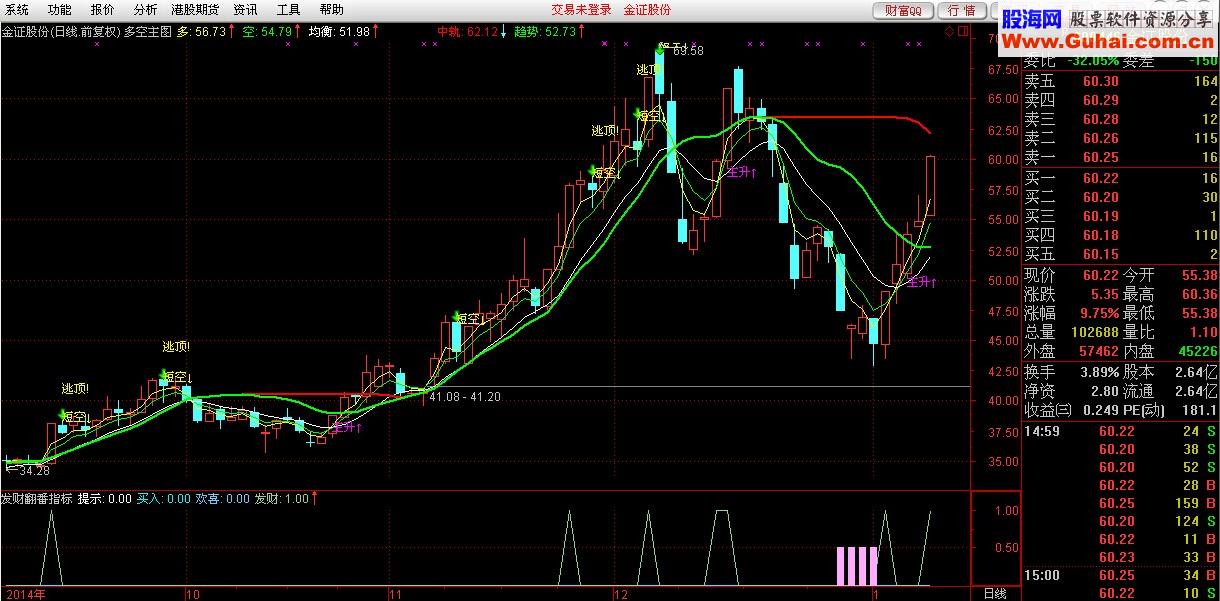Image resolution: width=1220 pixels, height=601 pixels.
Task: Click the 金证股份 title label in the menu bar
Action: 647,9
